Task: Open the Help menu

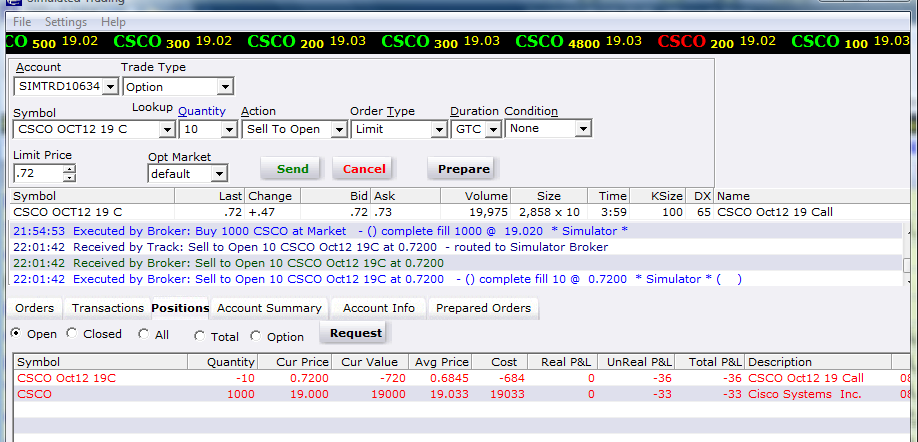Action: tap(113, 22)
